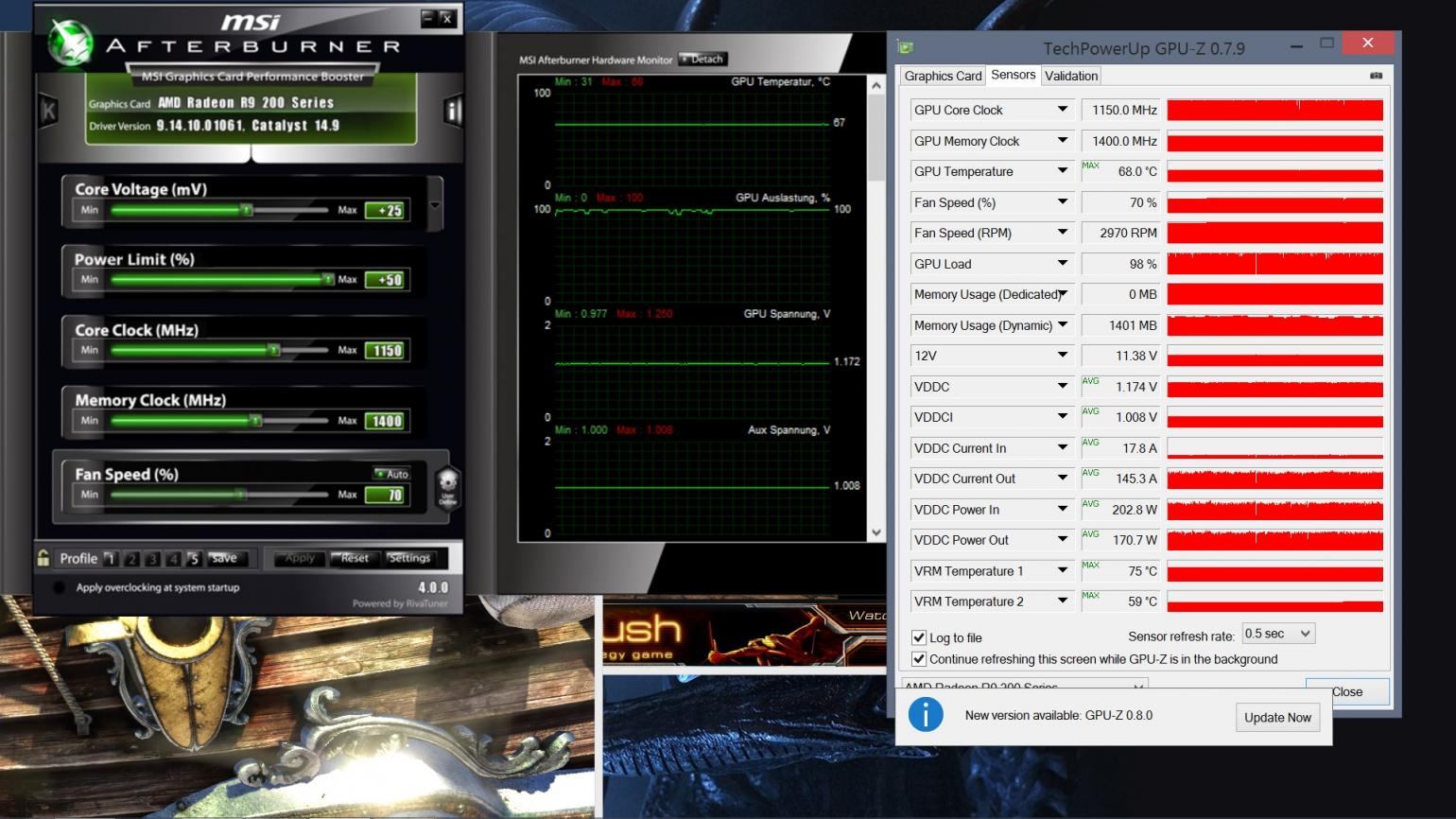Switch to the Graphics Card tab

[x=943, y=76]
